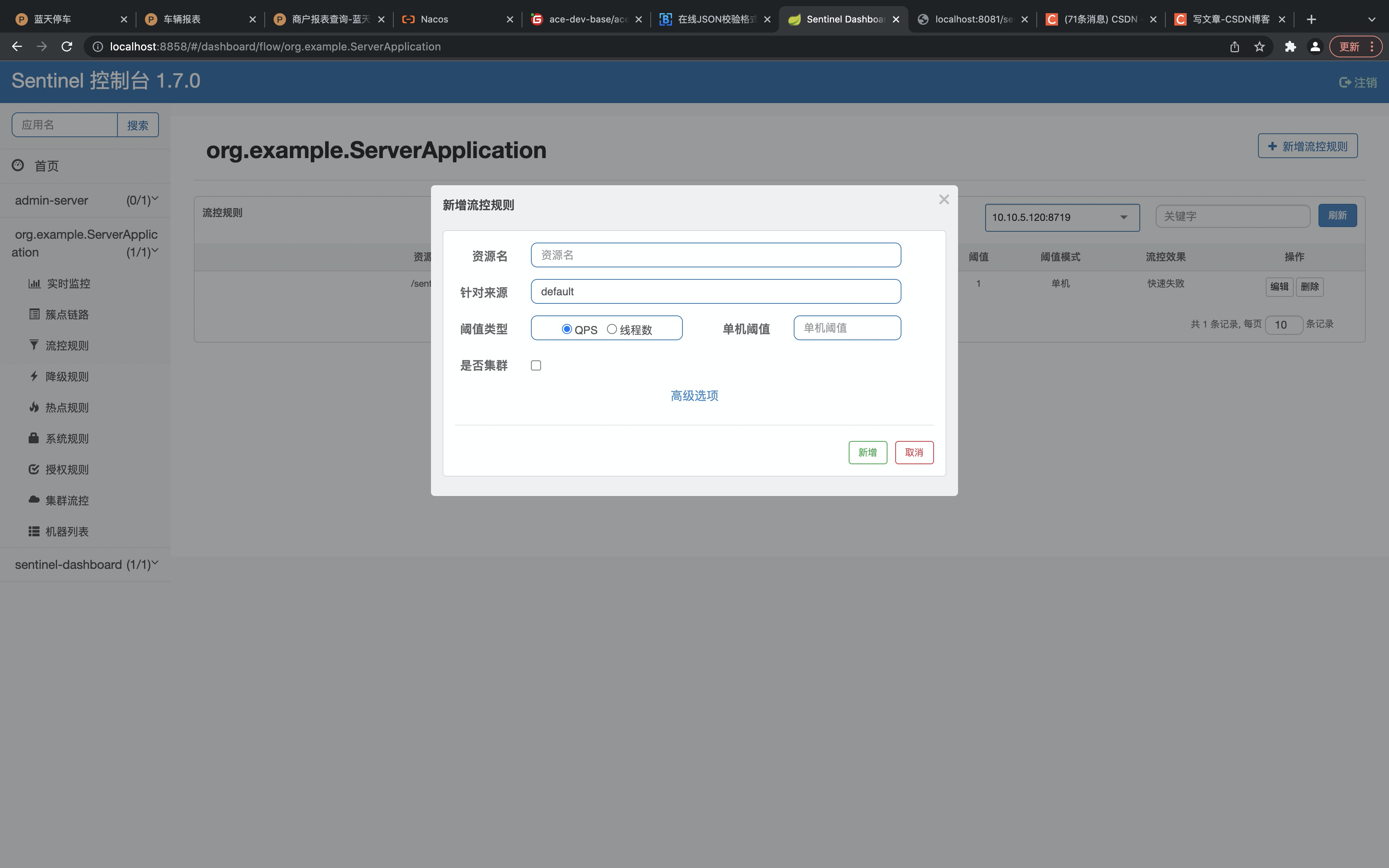Open the machine dropdown showing 10.10.5.120:8719
Viewport: 1389px width, 868px height.
[1061, 217]
